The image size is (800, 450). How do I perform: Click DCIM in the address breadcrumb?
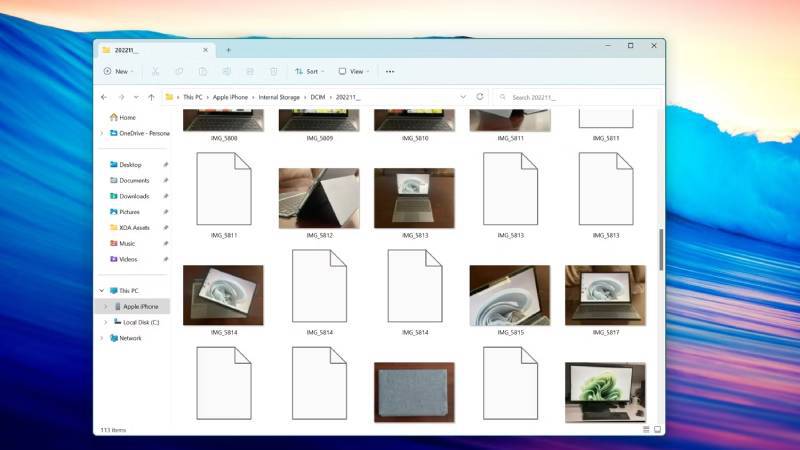point(316,97)
